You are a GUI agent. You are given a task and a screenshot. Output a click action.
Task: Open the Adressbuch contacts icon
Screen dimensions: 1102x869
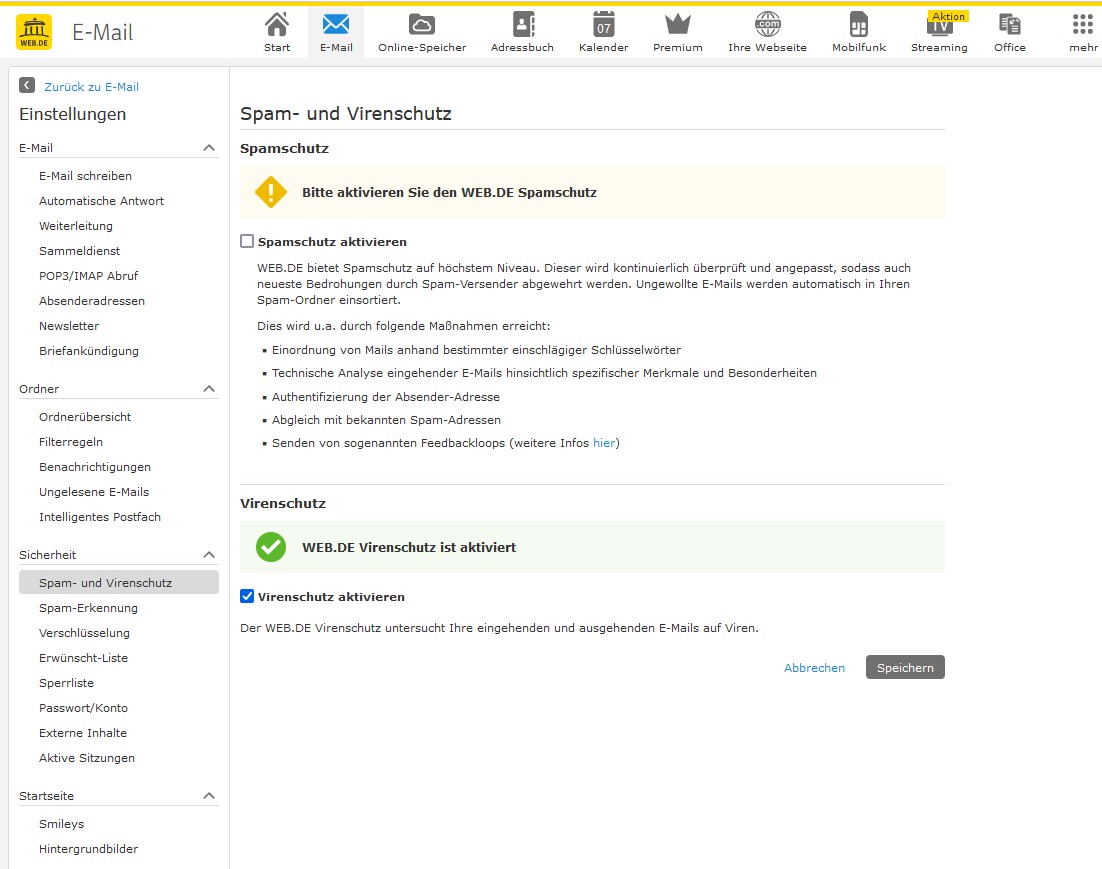[x=522, y=25]
